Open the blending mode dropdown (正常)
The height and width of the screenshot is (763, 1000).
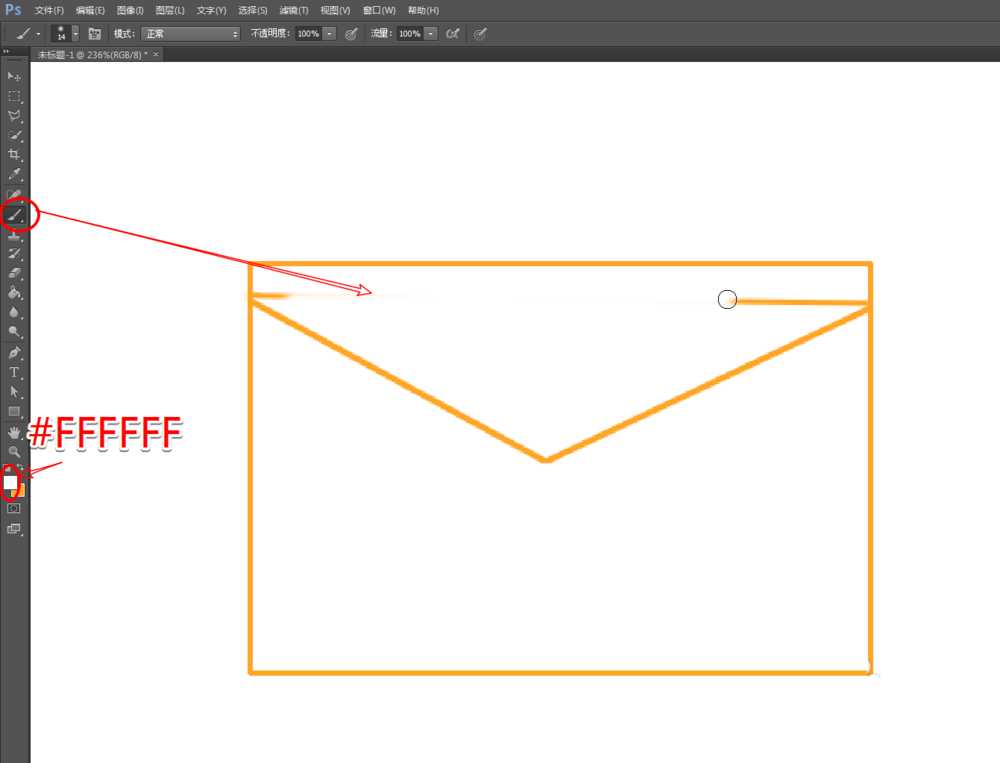[191, 33]
